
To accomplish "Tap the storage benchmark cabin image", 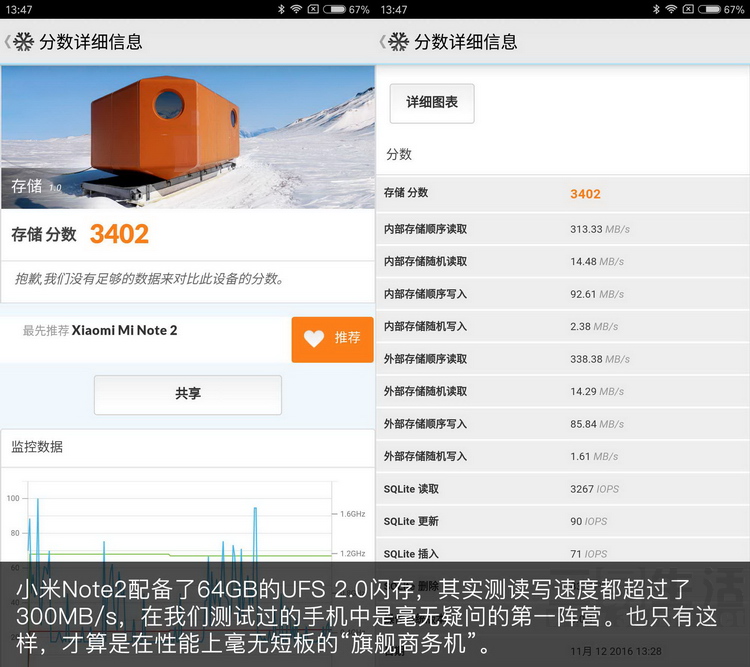I will tap(188, 137).
